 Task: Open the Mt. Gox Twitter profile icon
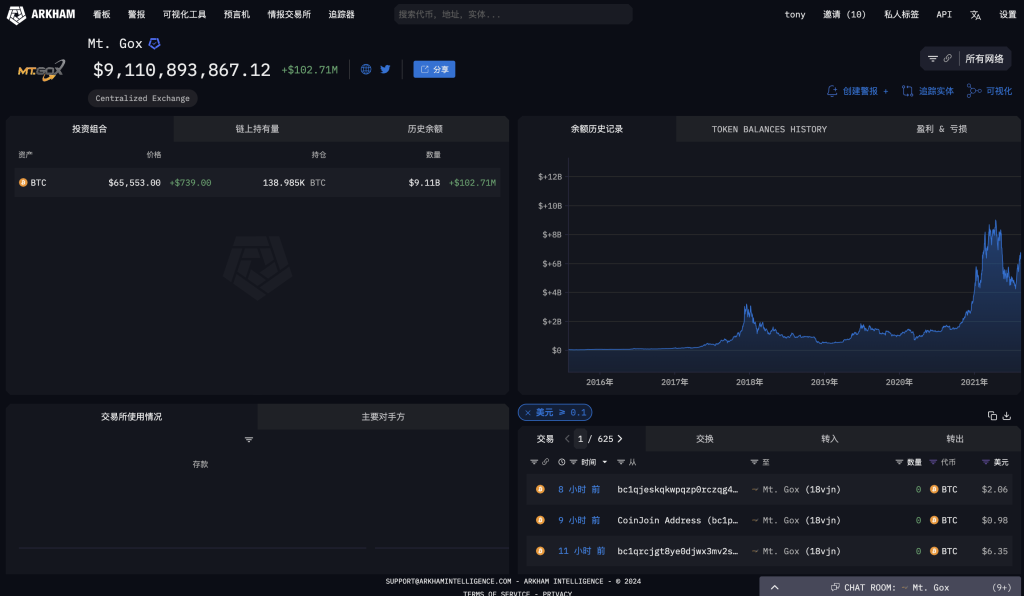click(385, 69)
